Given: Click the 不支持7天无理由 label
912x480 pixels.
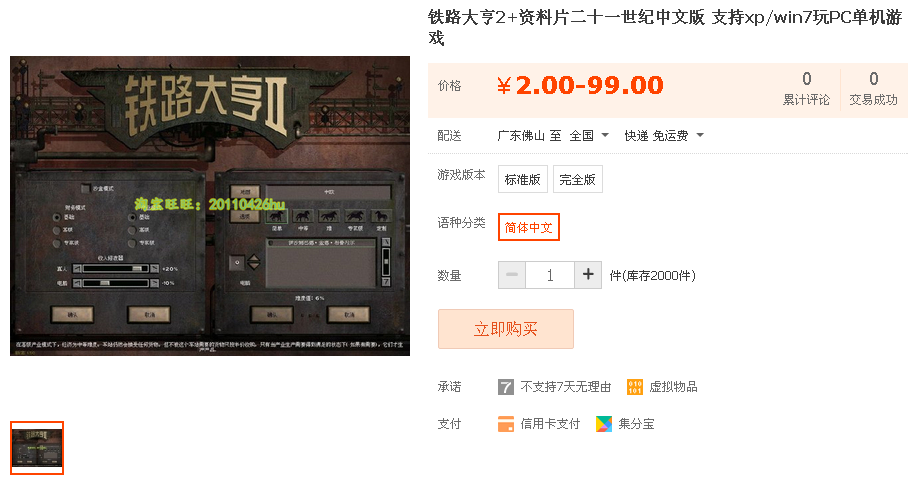Looking at the screenshot, I should click(x=565, y=387).
